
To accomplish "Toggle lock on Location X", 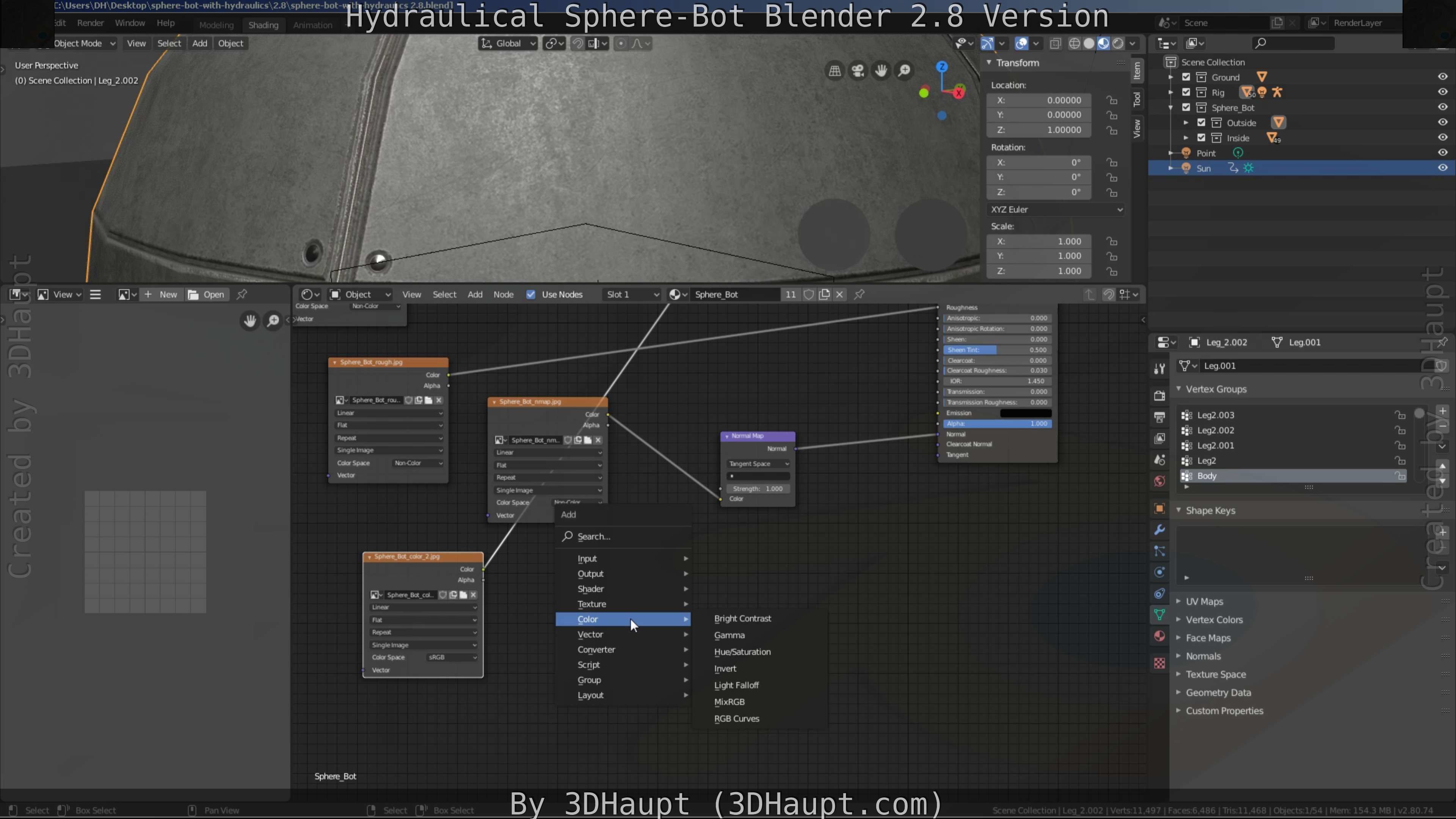I will (x=1112, y=100).
